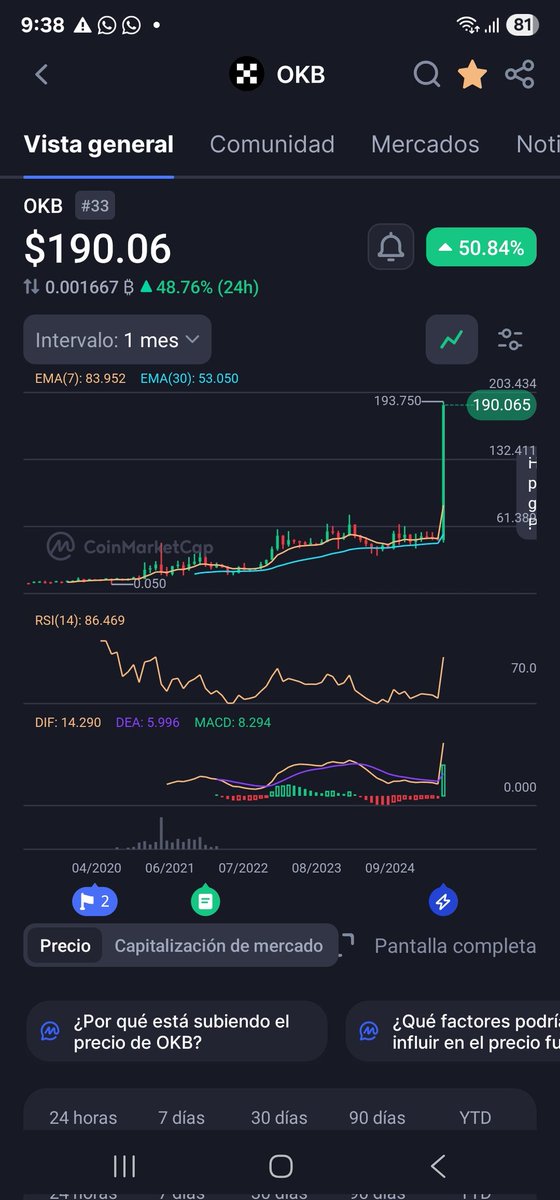Open chart indicator settings sliders icon
This screenshot has height=1200, width=560.
(510, 340)
